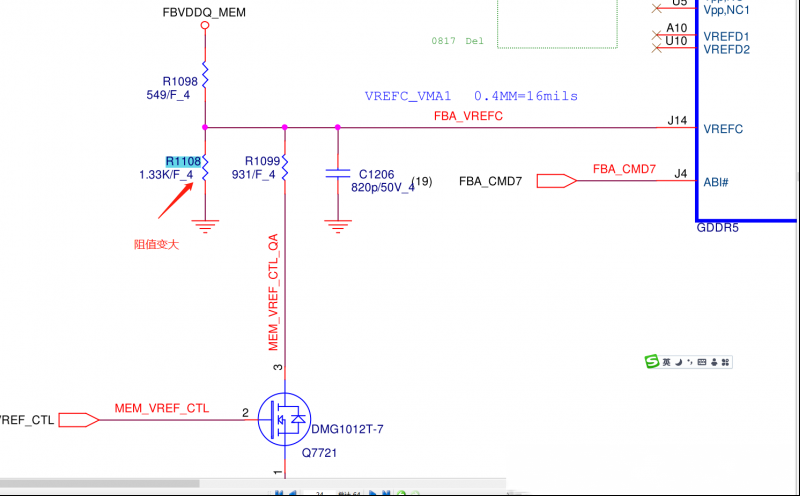The width and height of the screenshot is (800, 496).
Task: Click the FBVDDQ_MEM power port circle
Action: tap(205, 25)
